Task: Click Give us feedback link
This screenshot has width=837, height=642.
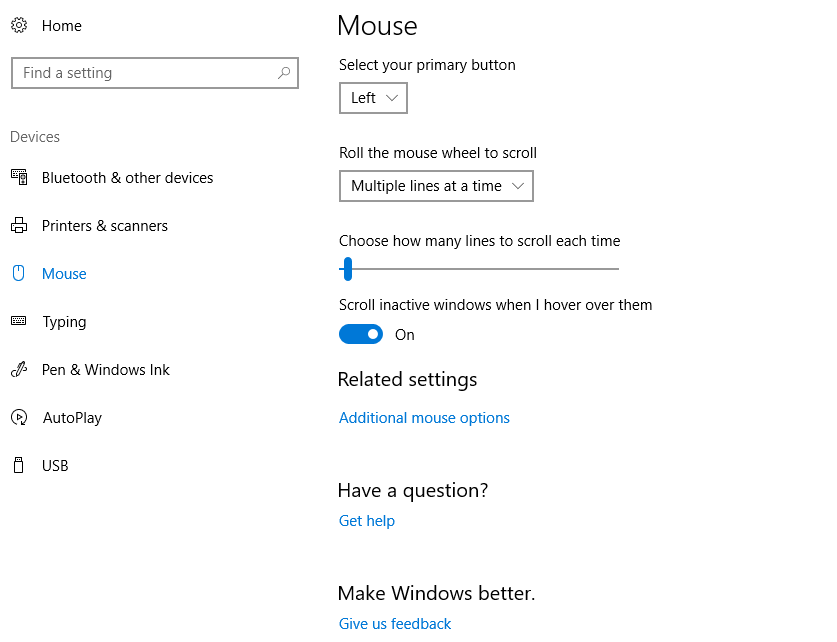Action: point(395,623)
